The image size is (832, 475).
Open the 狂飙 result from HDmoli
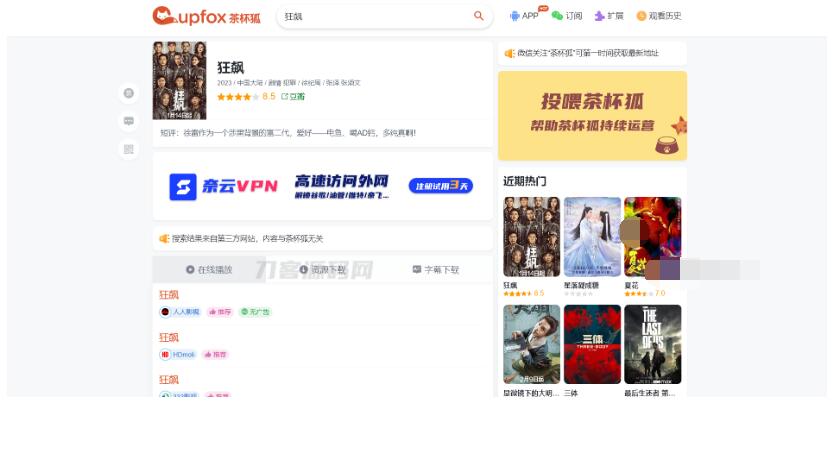click(x=168, y=338)
